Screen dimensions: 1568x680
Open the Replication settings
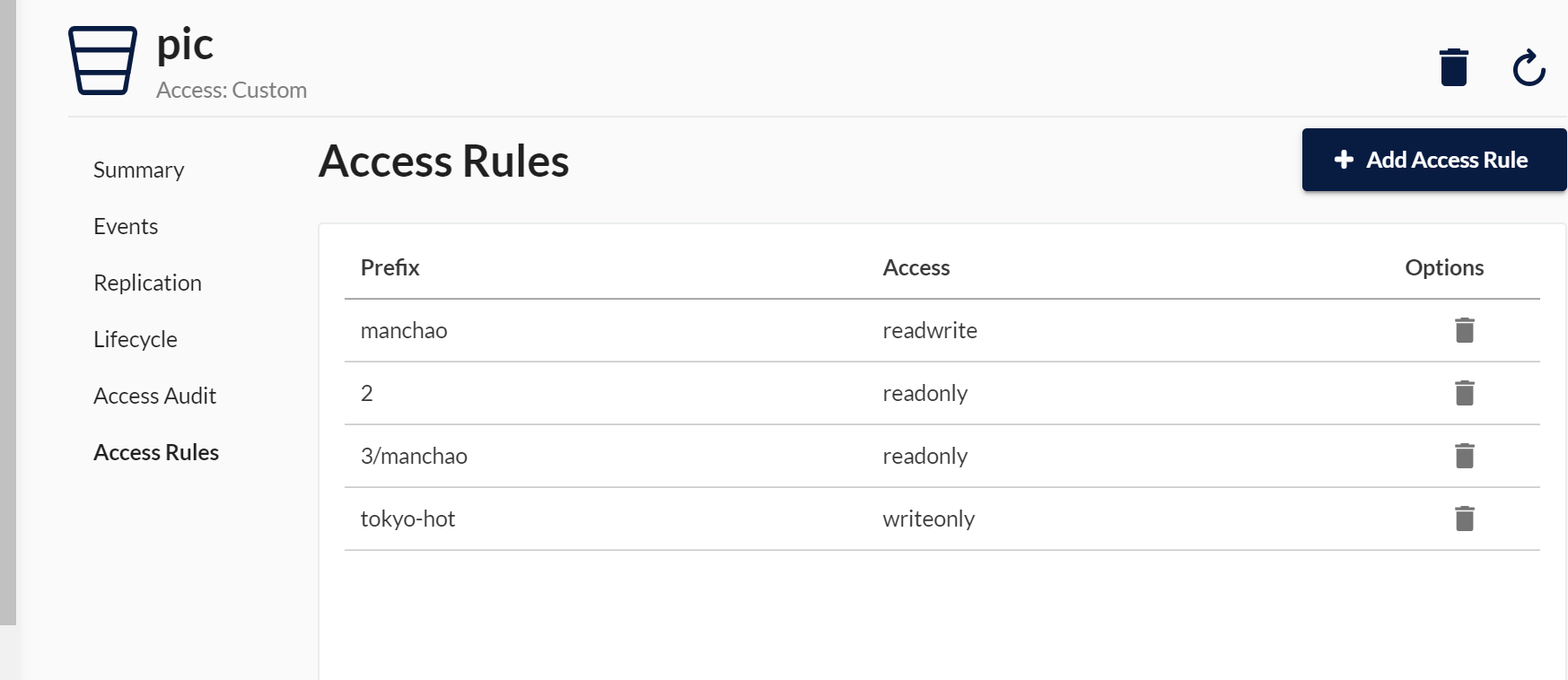(x=147, y=283)
